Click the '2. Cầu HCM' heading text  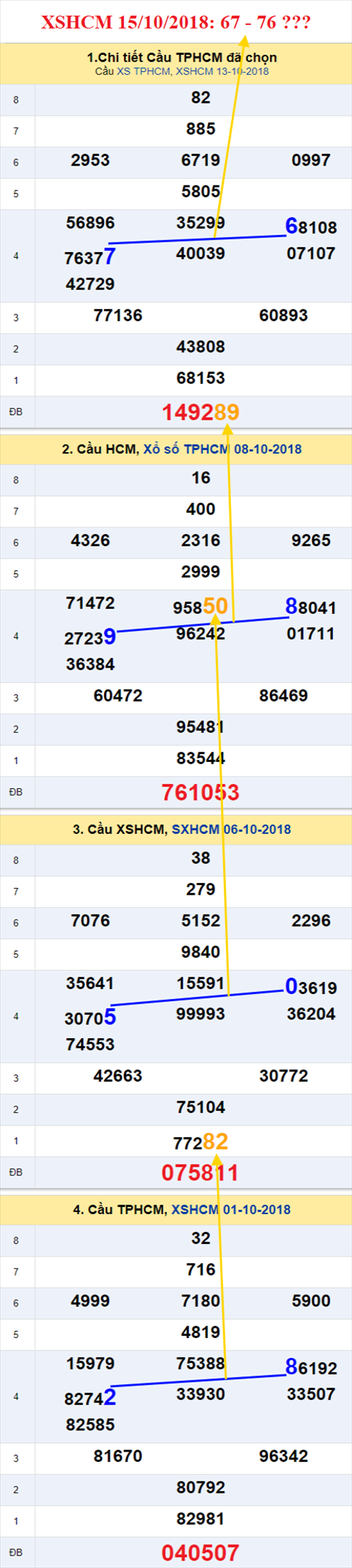pos(100,449)
